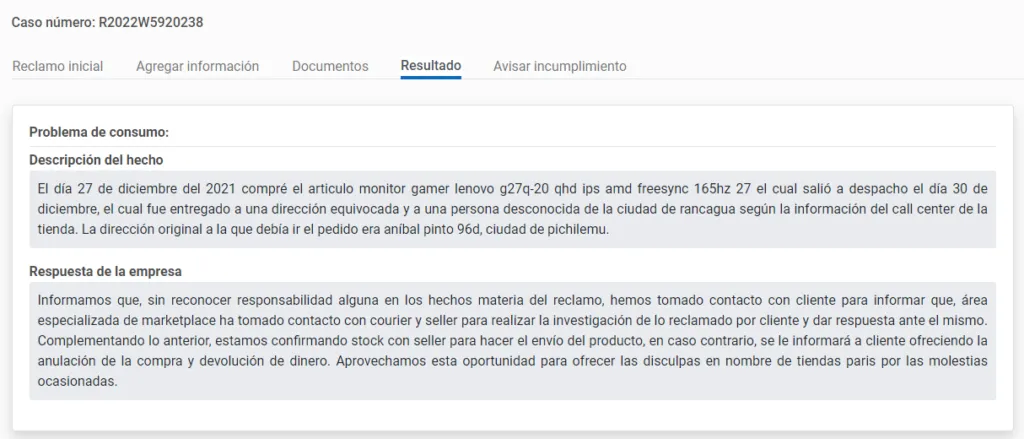Click the 'Respuesta de la empresa' heading
Screen dimensions: 1024x439
(x=104, y=271)
